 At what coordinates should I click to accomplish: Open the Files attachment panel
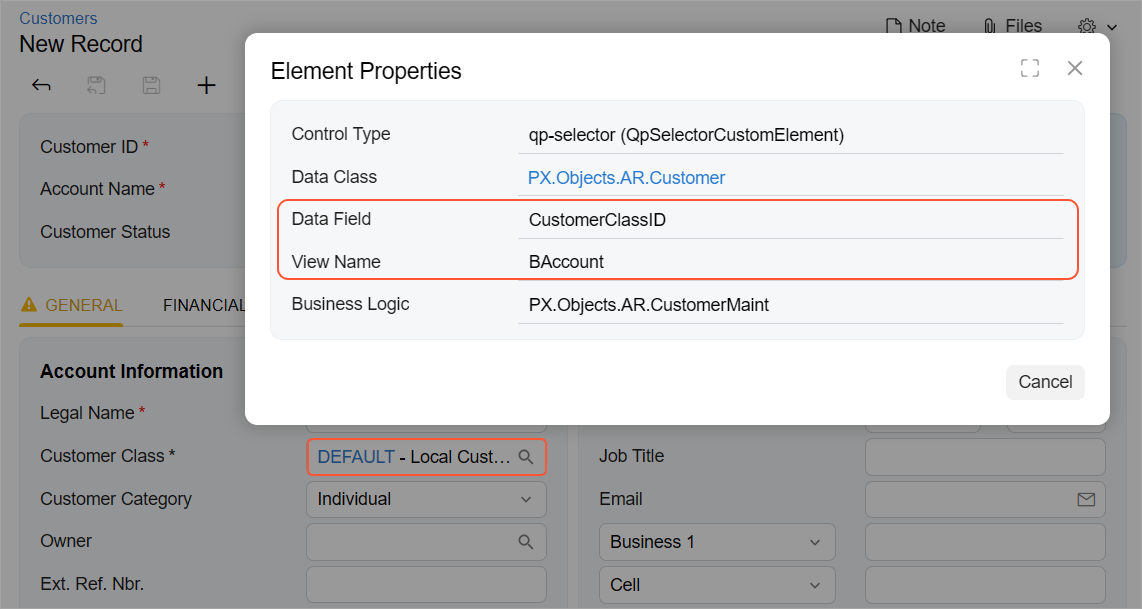(x=1012, y=26)
